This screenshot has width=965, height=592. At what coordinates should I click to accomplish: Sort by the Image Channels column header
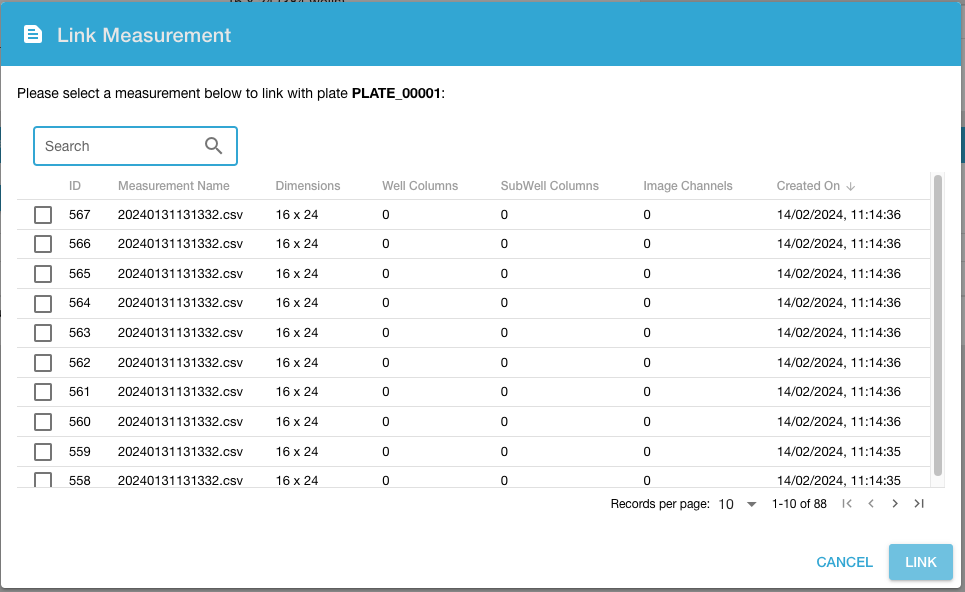point(687,186)
